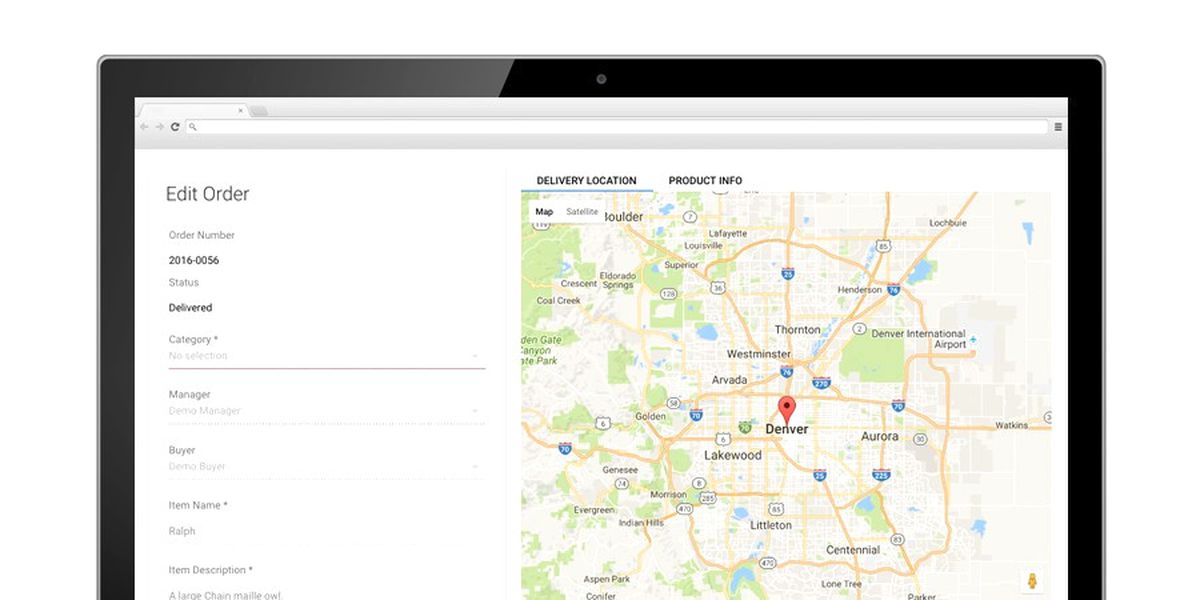The image size is (1200, 600).
Task: Click the Evergreen label on map
Action: pyautogui.click(x=593, y=510)
